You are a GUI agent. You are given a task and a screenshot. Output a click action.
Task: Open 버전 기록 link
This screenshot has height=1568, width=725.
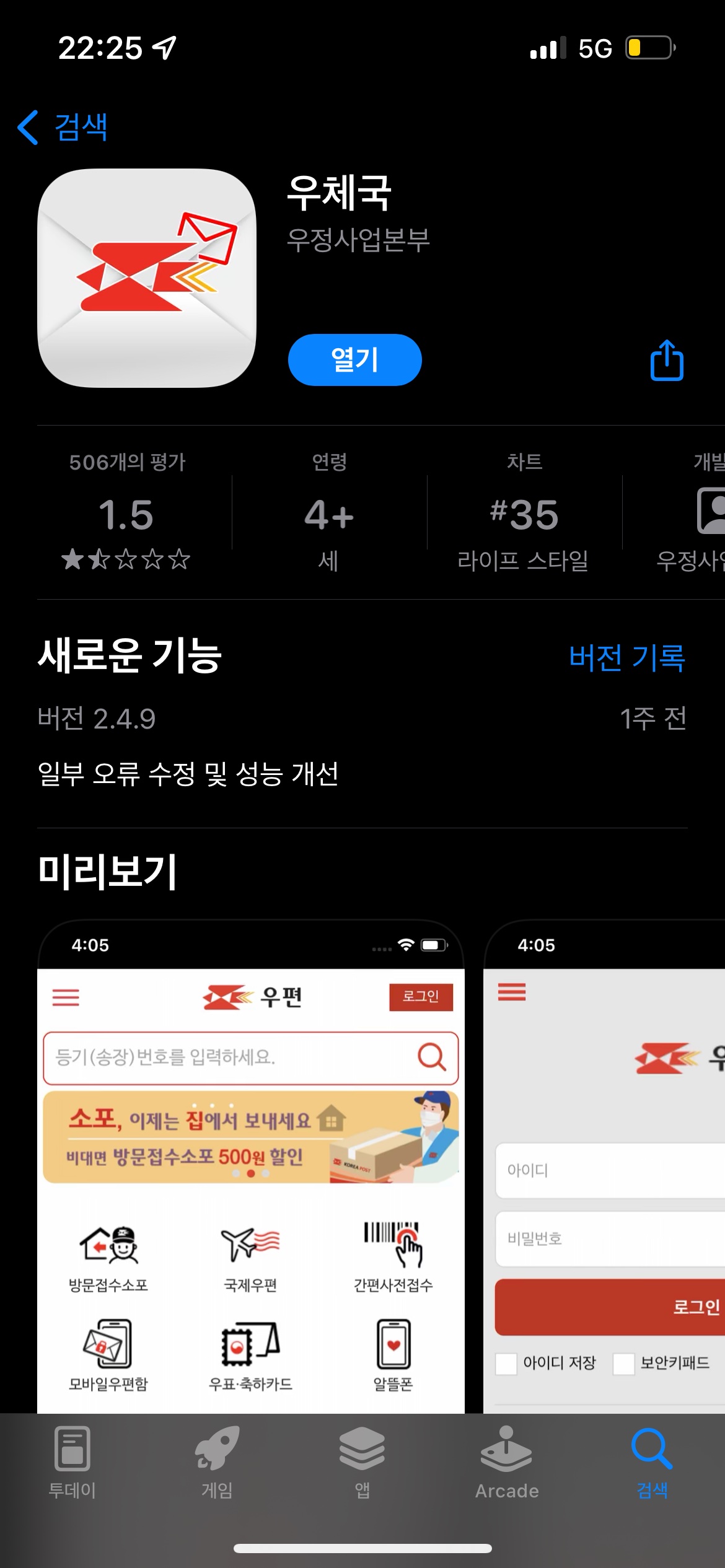627,657
